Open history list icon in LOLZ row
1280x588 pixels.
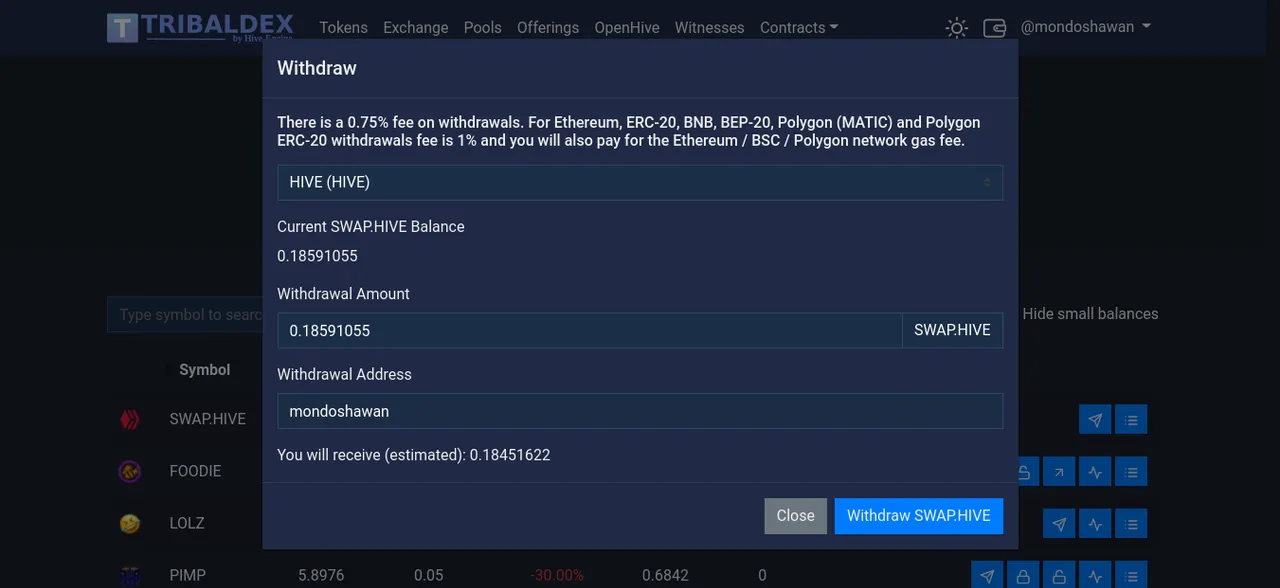(1131, 524)
